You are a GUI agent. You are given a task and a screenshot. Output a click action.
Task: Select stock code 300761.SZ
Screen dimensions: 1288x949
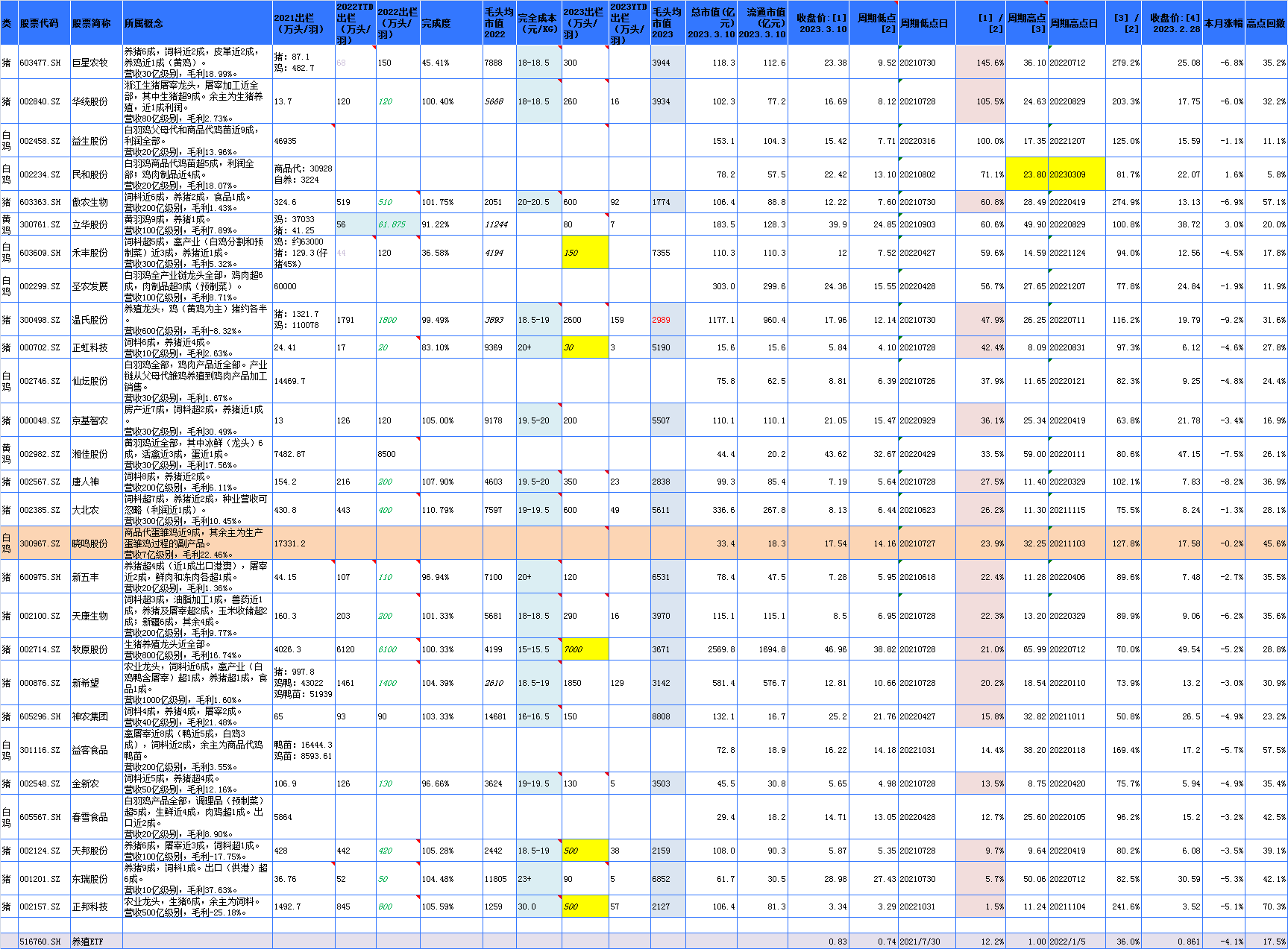click(40, 224)
